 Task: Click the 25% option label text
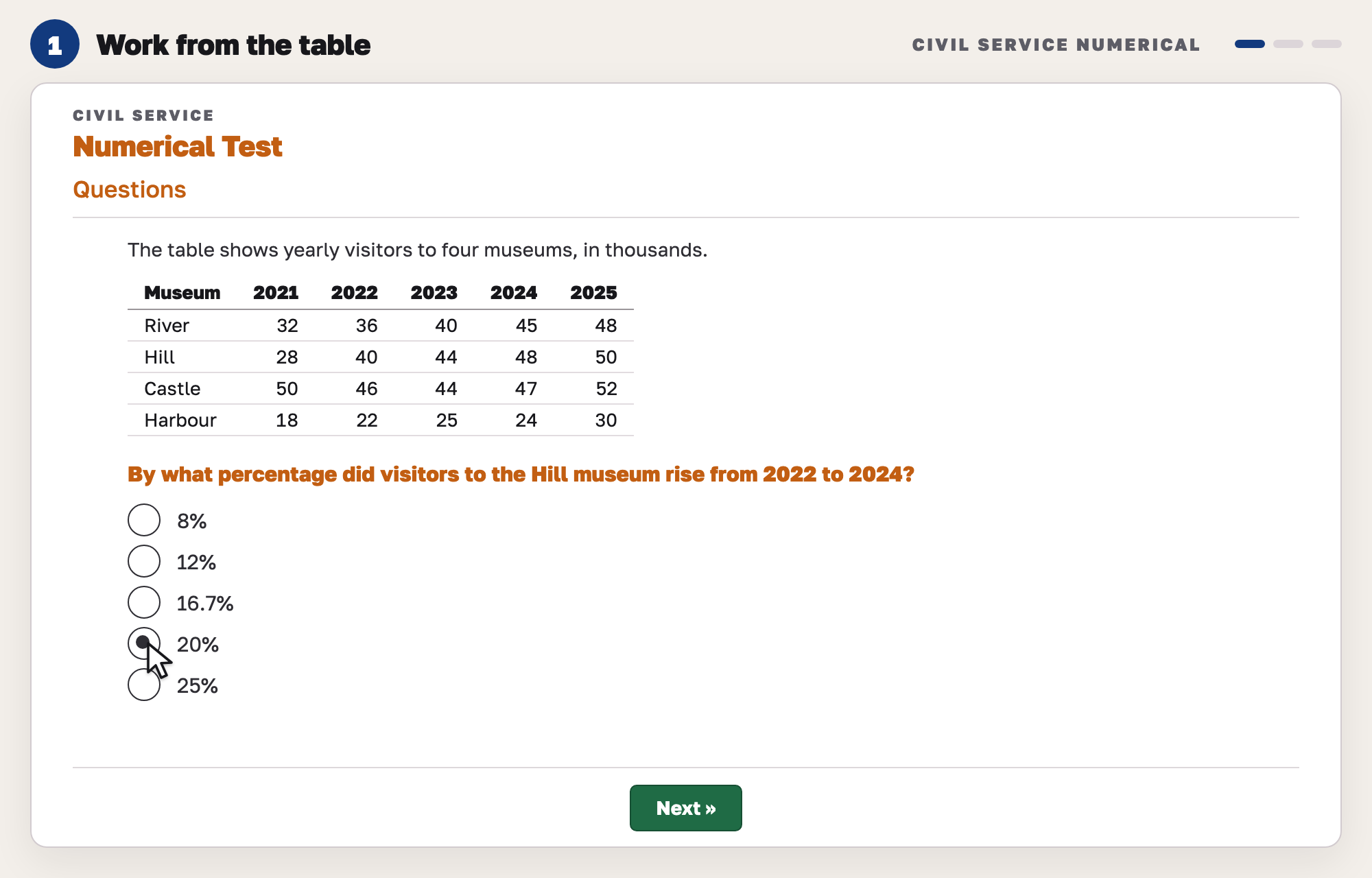[198, 685]
